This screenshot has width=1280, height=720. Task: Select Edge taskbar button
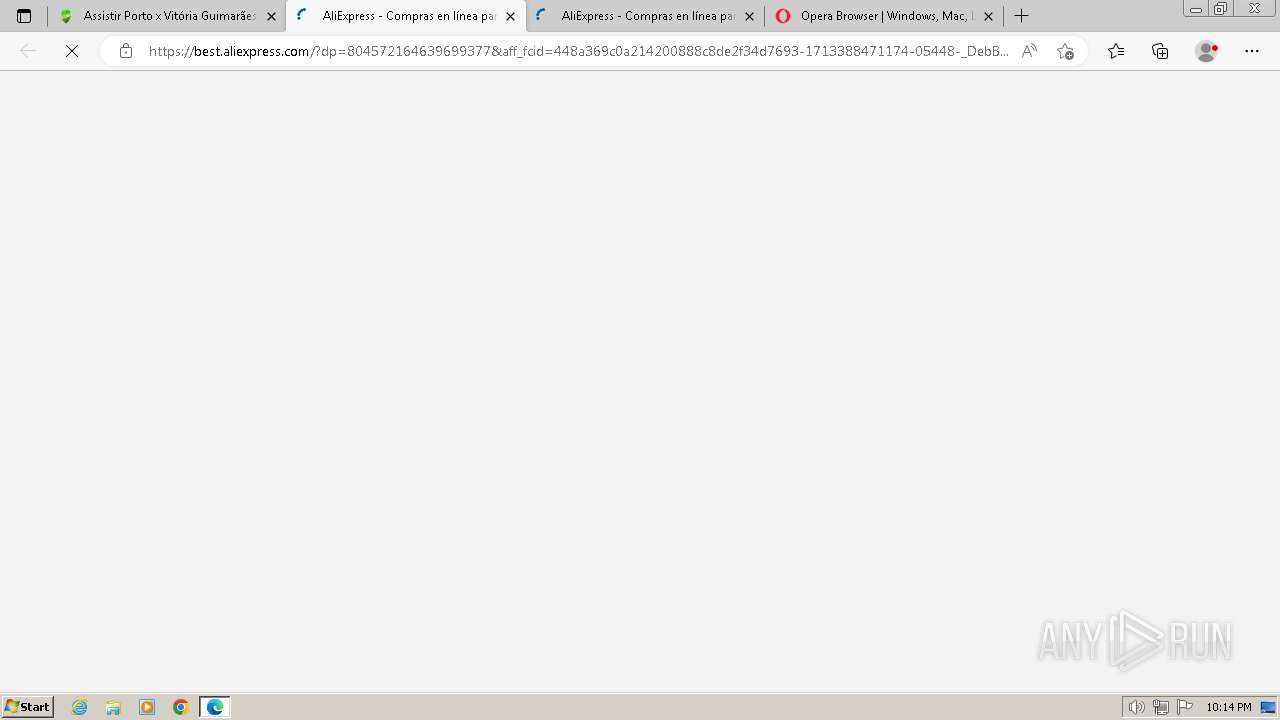point(215,707)
